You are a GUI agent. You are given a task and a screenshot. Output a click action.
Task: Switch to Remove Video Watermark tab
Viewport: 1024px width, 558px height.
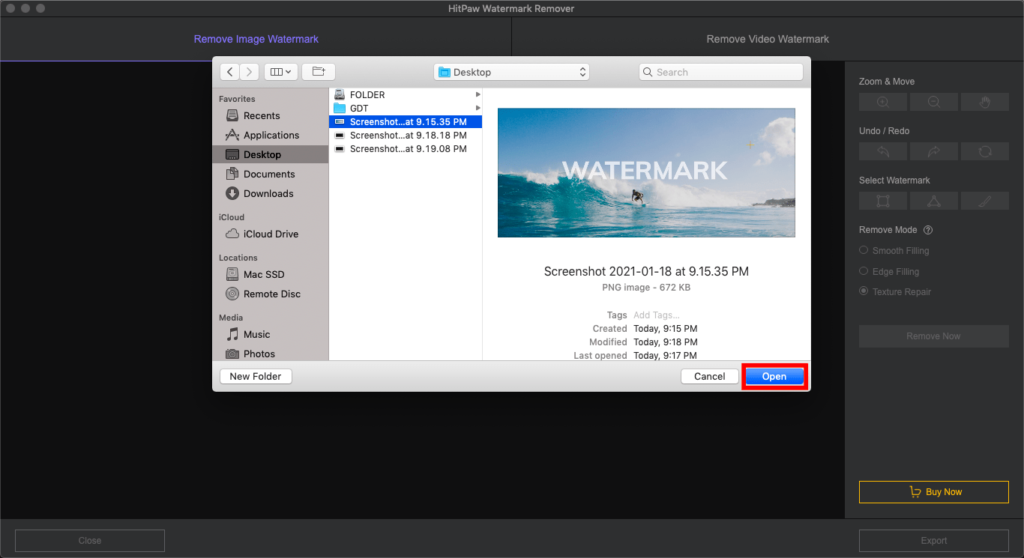(x=767, y=39)
